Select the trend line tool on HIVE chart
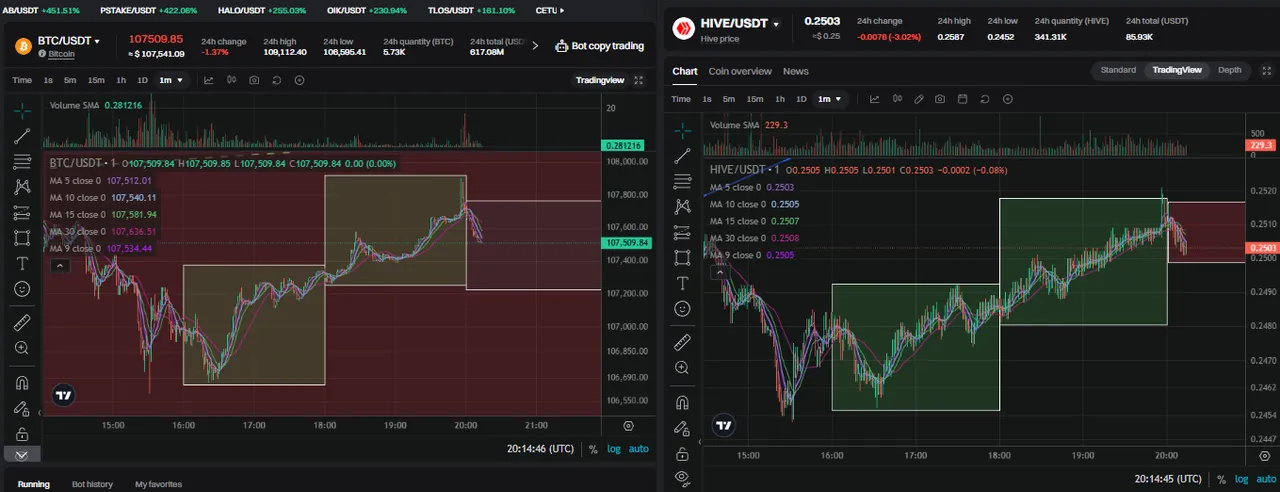This screenshot has width=1280, height=492. [683, 155]
